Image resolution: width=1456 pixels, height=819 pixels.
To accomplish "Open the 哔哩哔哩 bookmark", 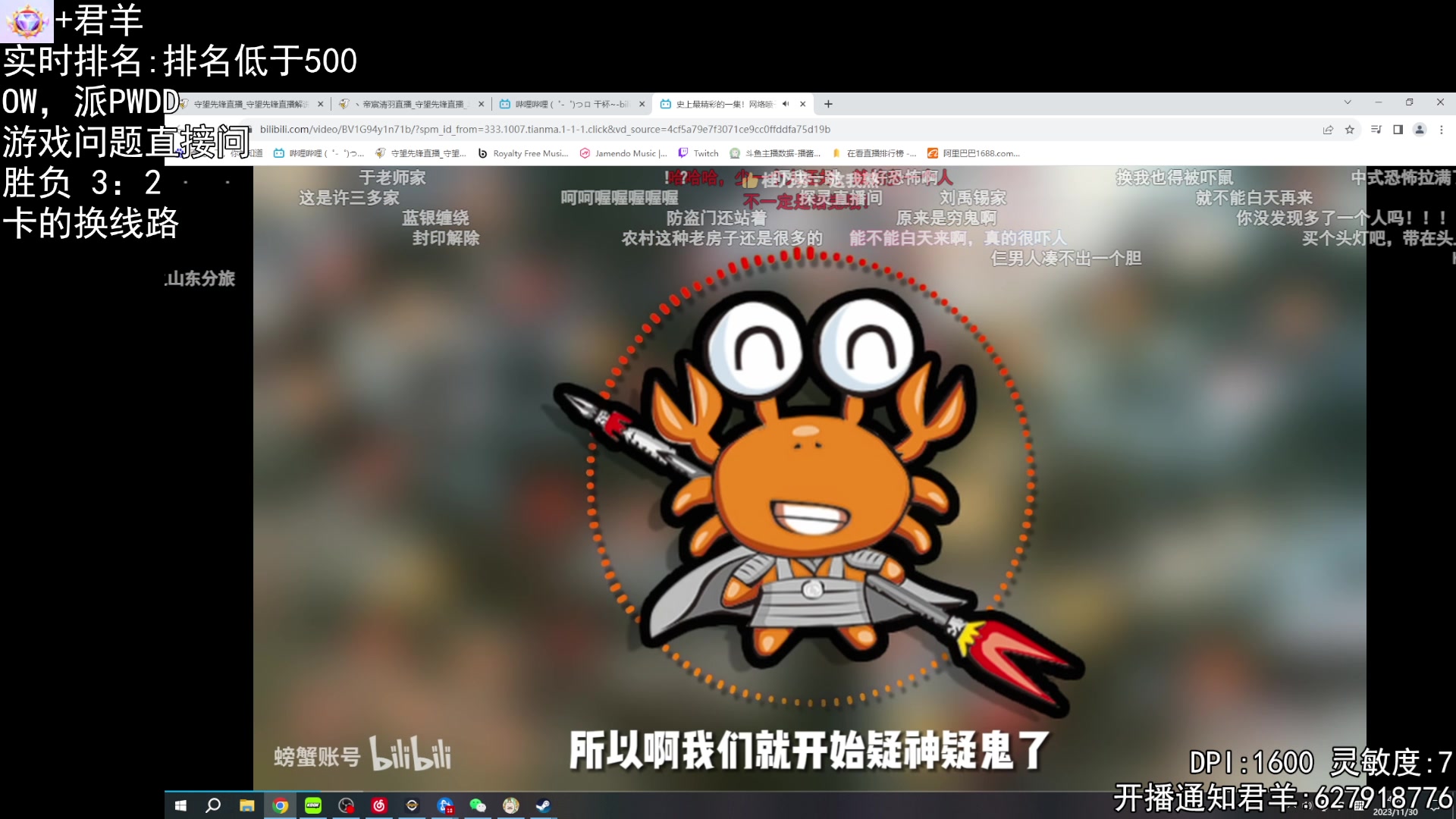I will (x=318, y=153).
